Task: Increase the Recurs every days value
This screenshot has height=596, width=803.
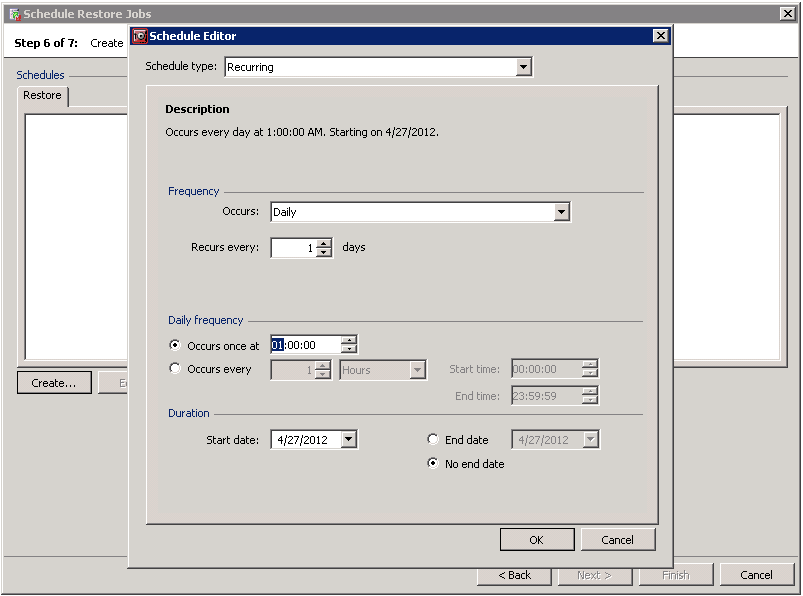Action: (x=324, y=243)
